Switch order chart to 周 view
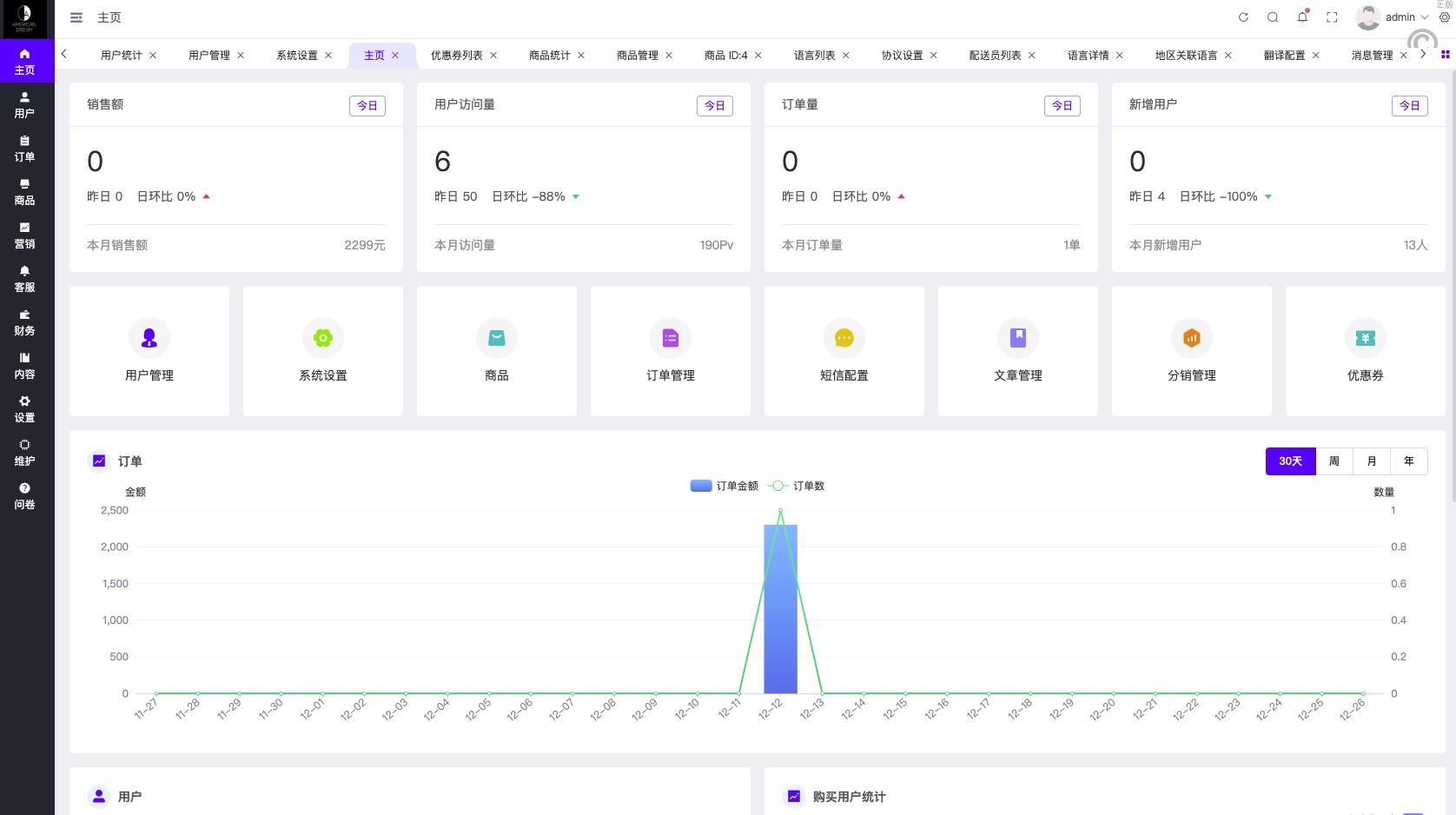 pyautogui.click(x=1334, y=461)
